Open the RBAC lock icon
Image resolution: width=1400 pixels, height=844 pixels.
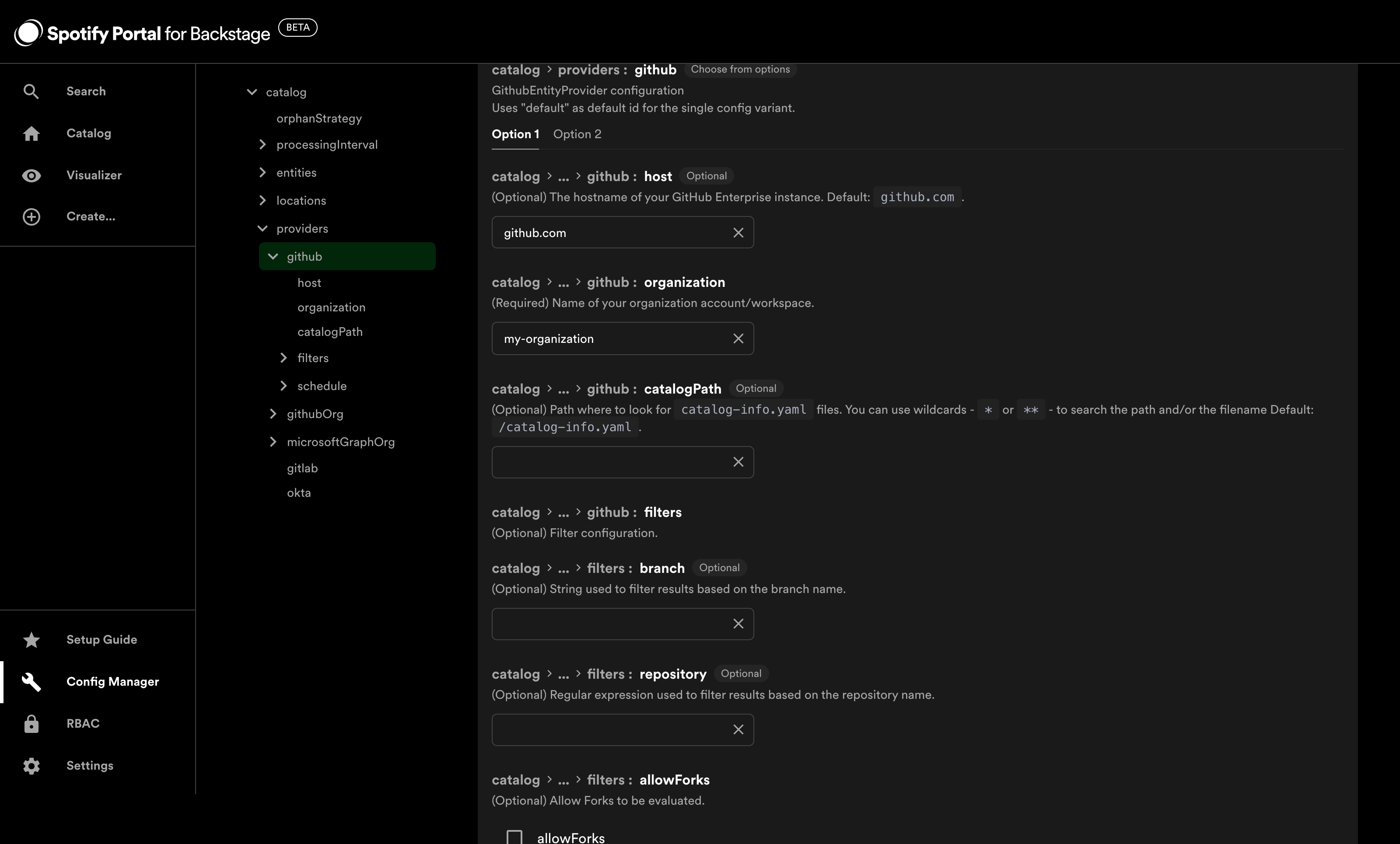point(31,724)
